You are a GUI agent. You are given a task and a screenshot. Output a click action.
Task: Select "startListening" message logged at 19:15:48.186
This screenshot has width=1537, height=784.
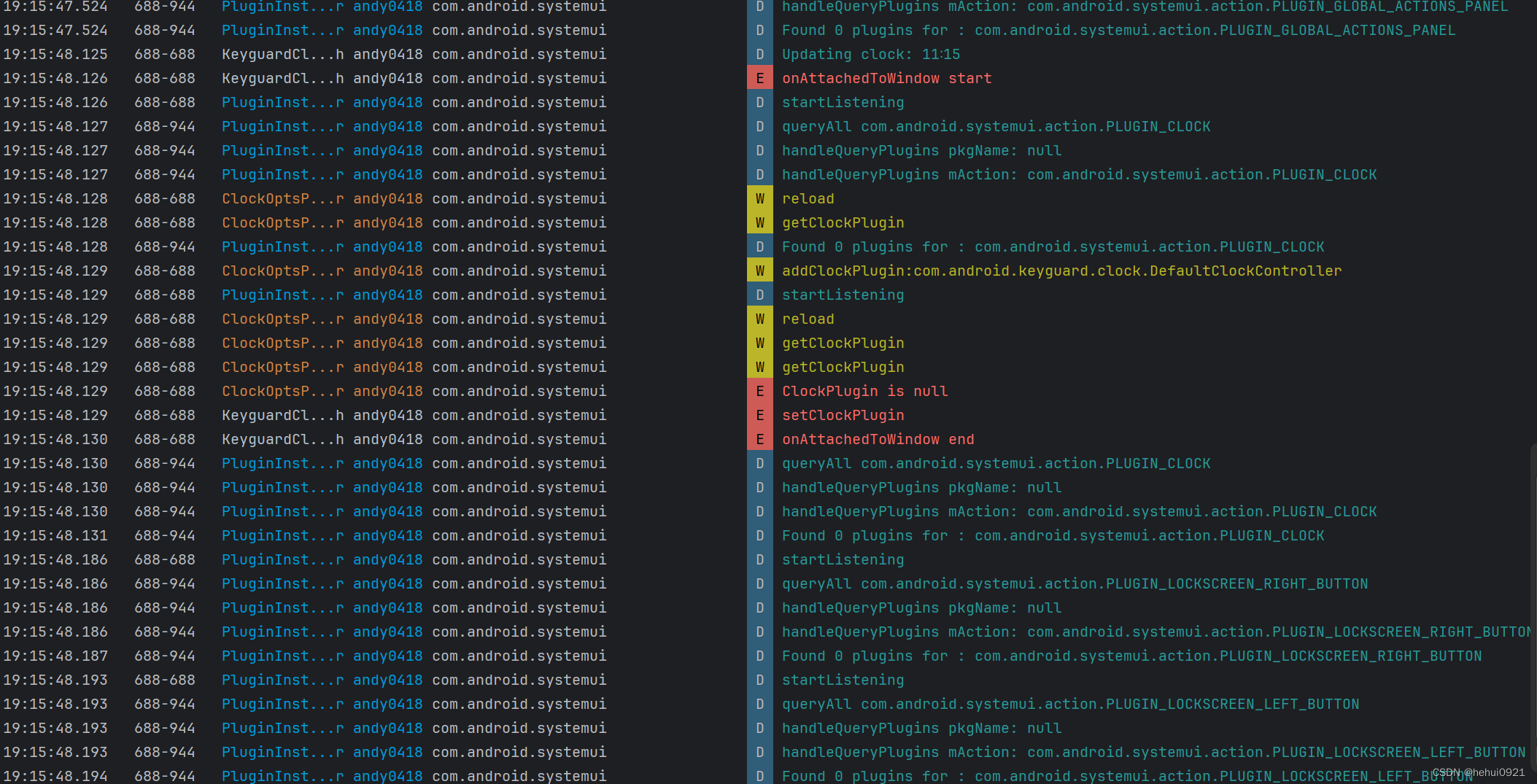click(843, 560)
